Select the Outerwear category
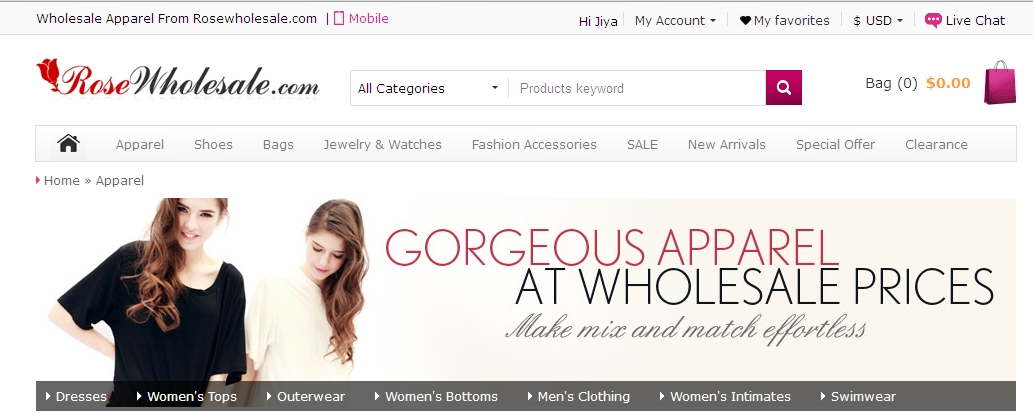This screenshot has height=417, width=1033. pyautogui.click(x=311, y=397)
